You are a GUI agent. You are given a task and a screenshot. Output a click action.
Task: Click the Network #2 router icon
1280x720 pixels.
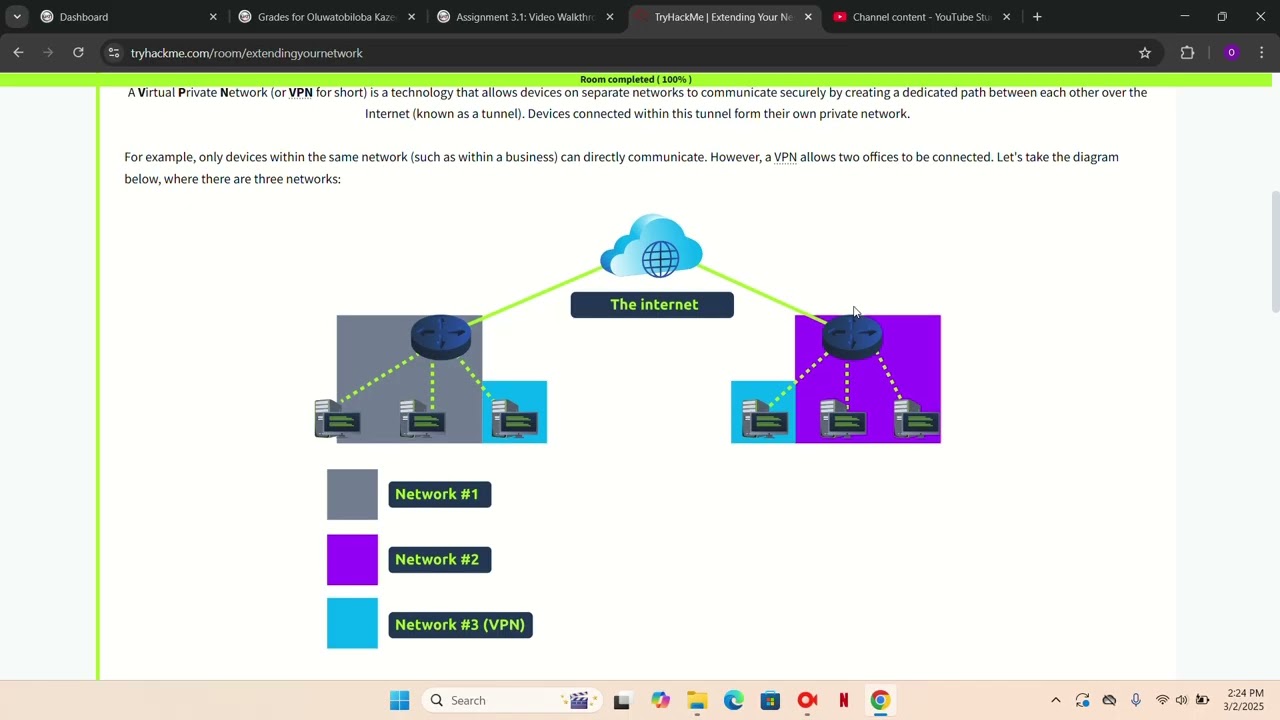pyautogui.click(x=852, y=337)
